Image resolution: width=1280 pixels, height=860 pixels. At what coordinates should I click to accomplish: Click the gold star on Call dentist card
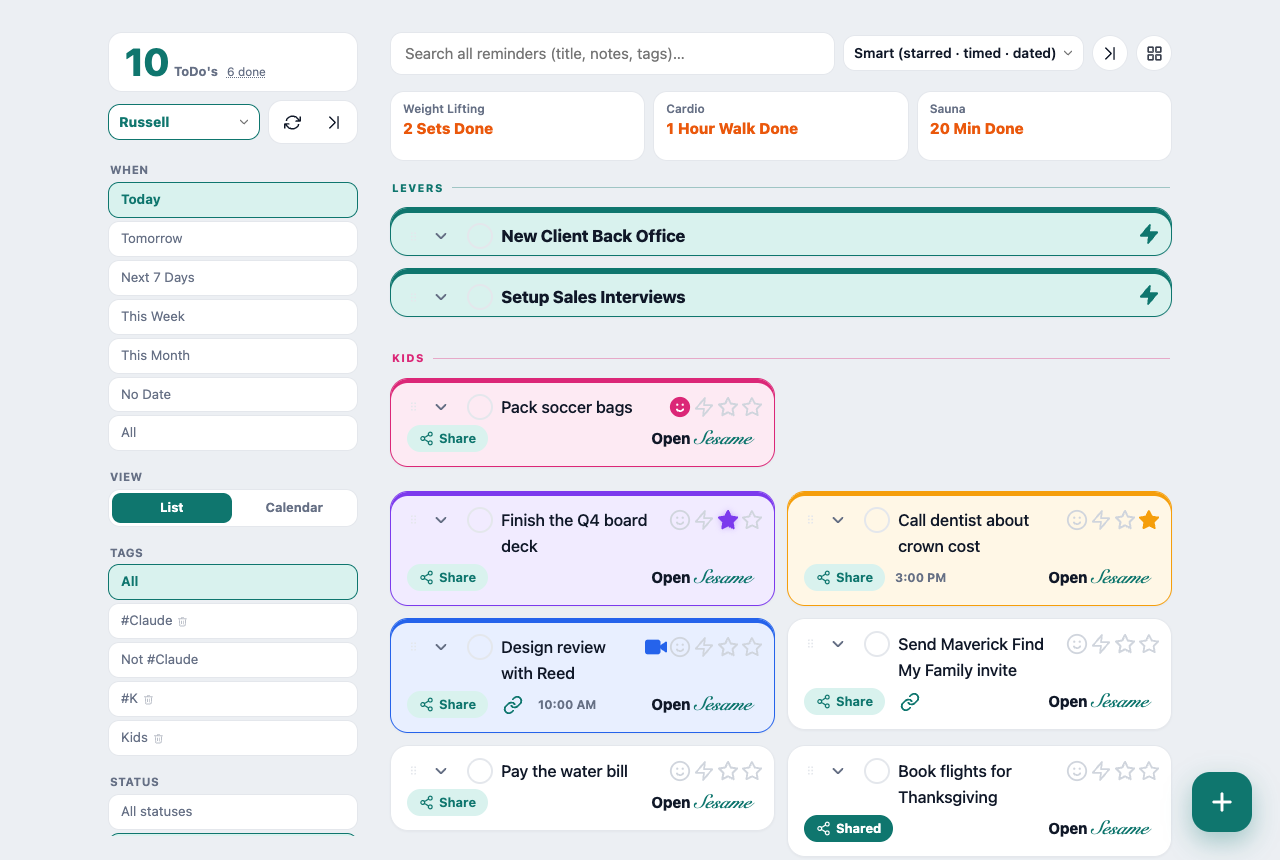(1149, 520)
